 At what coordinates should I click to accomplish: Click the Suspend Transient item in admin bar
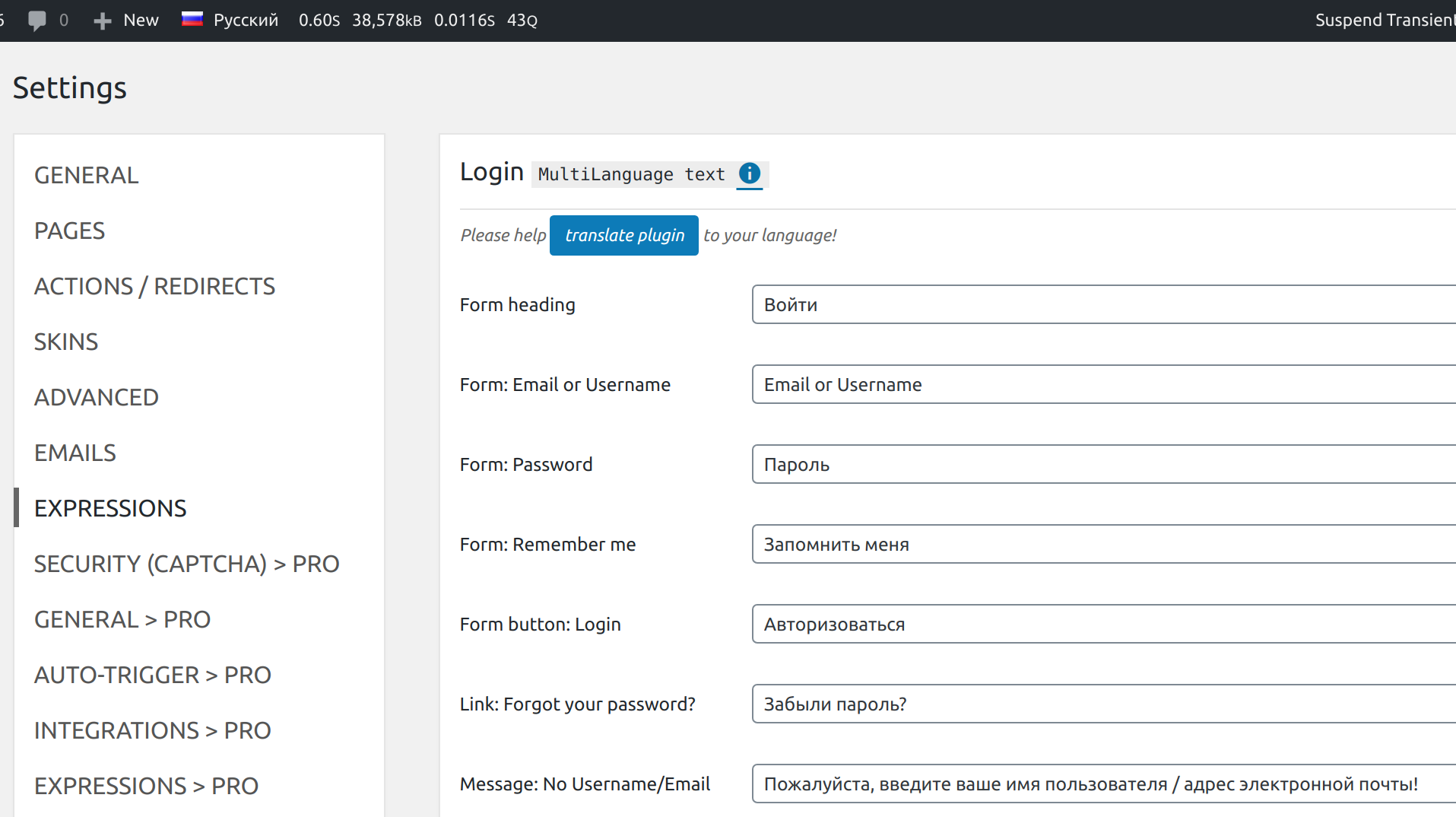coord(1384,20)
